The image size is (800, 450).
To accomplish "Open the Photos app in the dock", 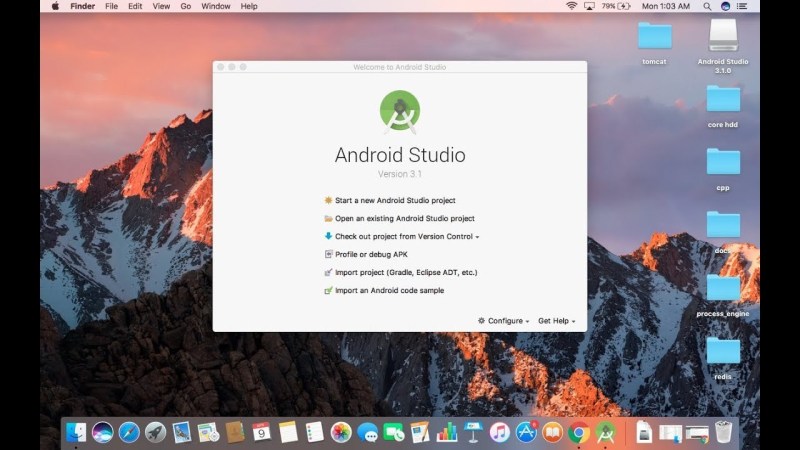I will 341,432.
